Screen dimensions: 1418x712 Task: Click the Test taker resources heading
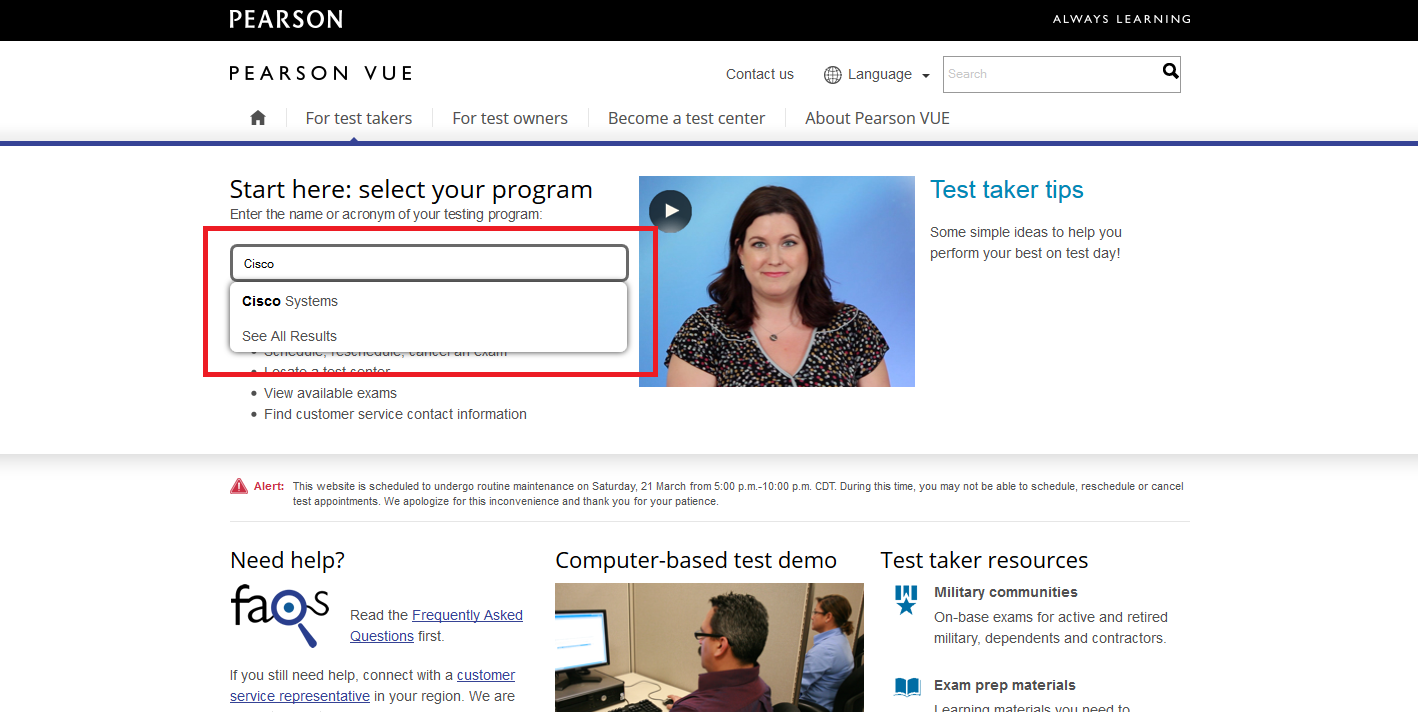coord(984,560)
